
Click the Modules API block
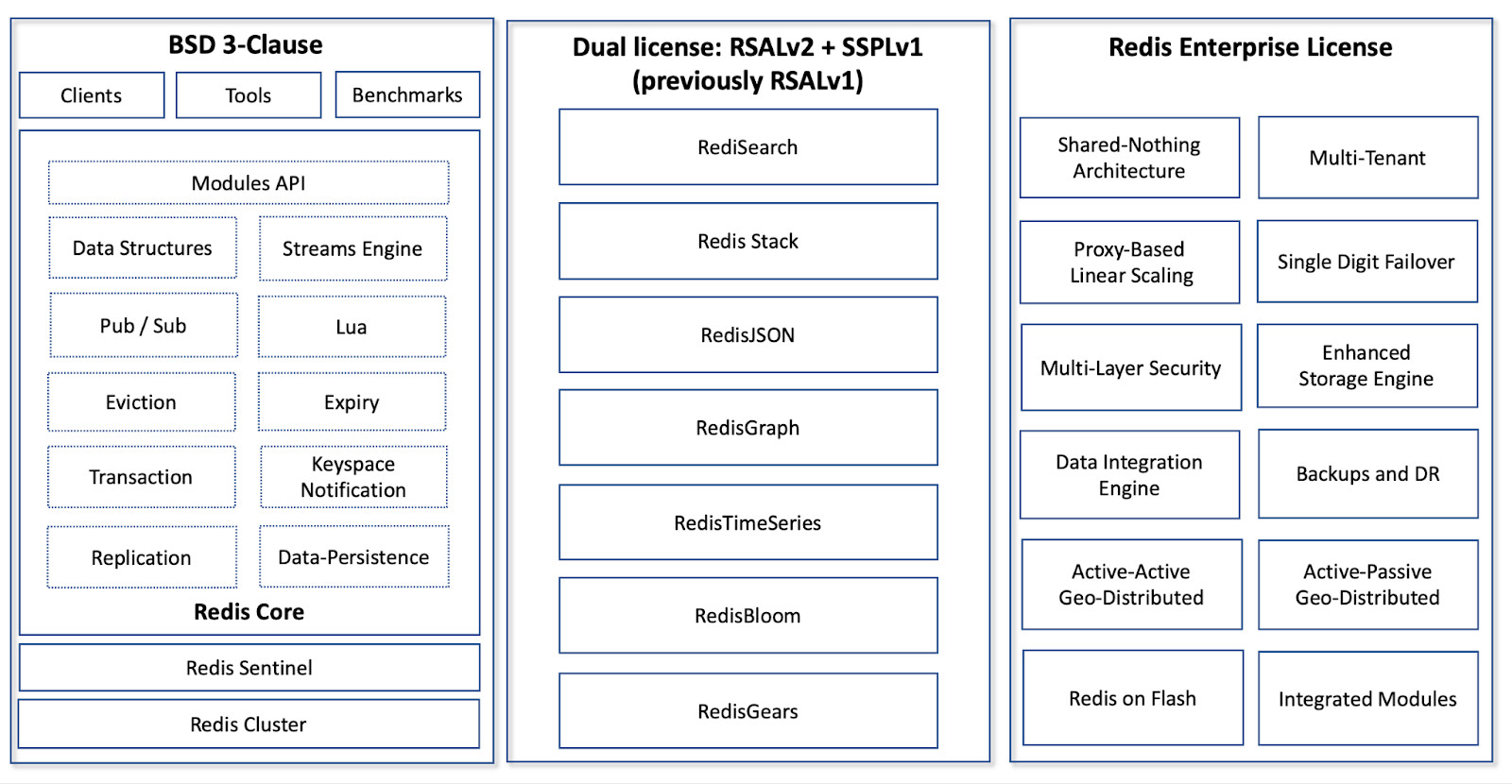coord(249,183)
